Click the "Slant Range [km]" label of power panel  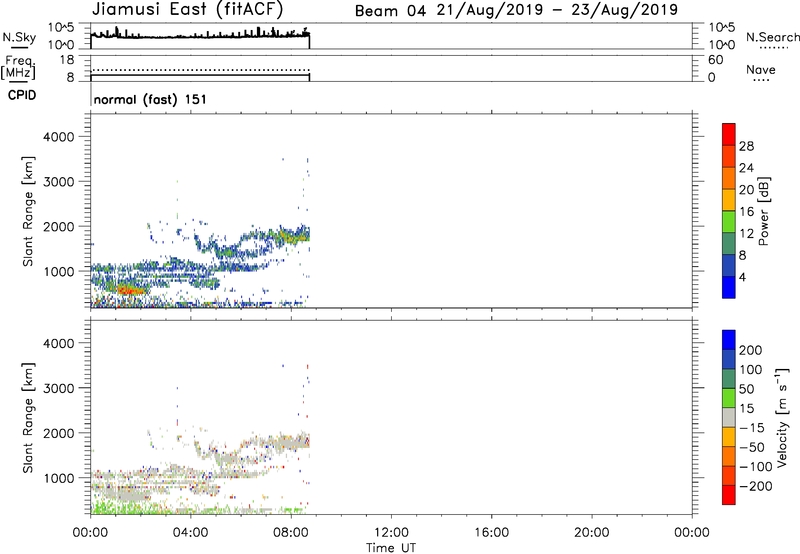[x=28, y=211]
